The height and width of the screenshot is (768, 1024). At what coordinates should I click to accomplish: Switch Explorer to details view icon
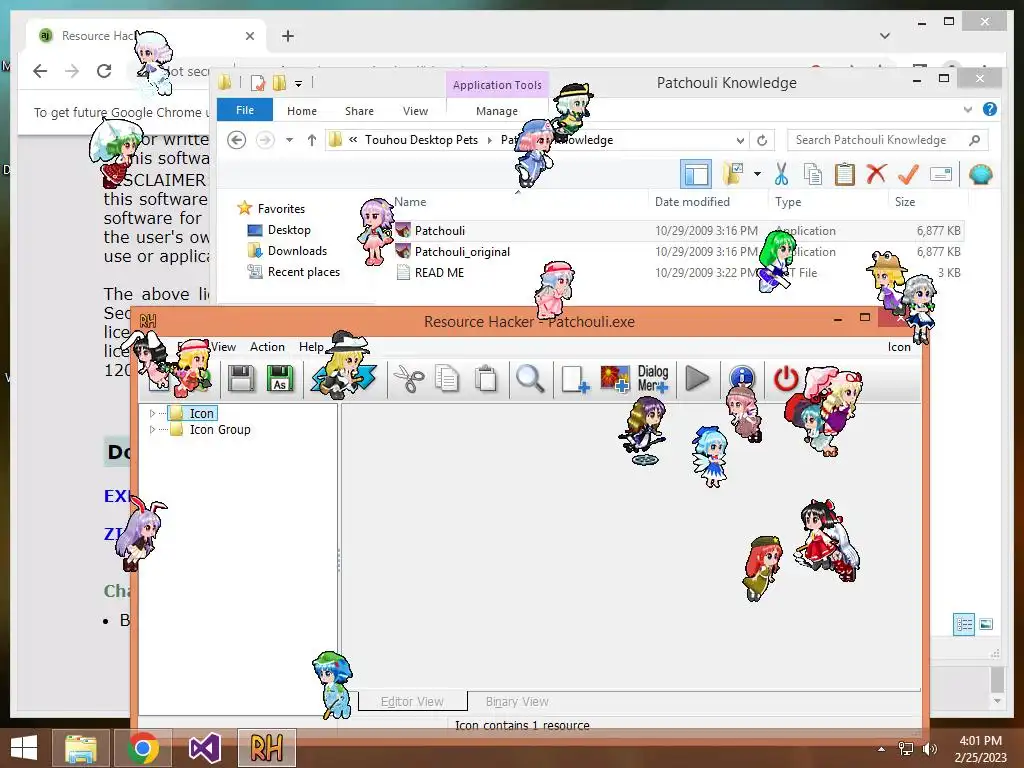coord(964,624)
